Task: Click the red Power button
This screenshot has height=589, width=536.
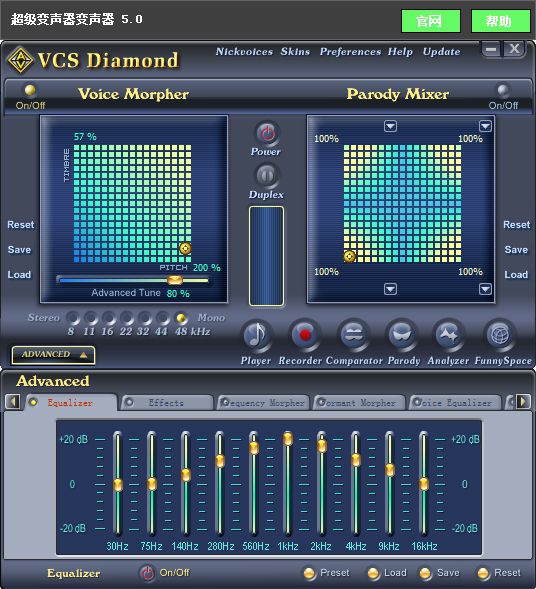Action: [x=267, y=133]
